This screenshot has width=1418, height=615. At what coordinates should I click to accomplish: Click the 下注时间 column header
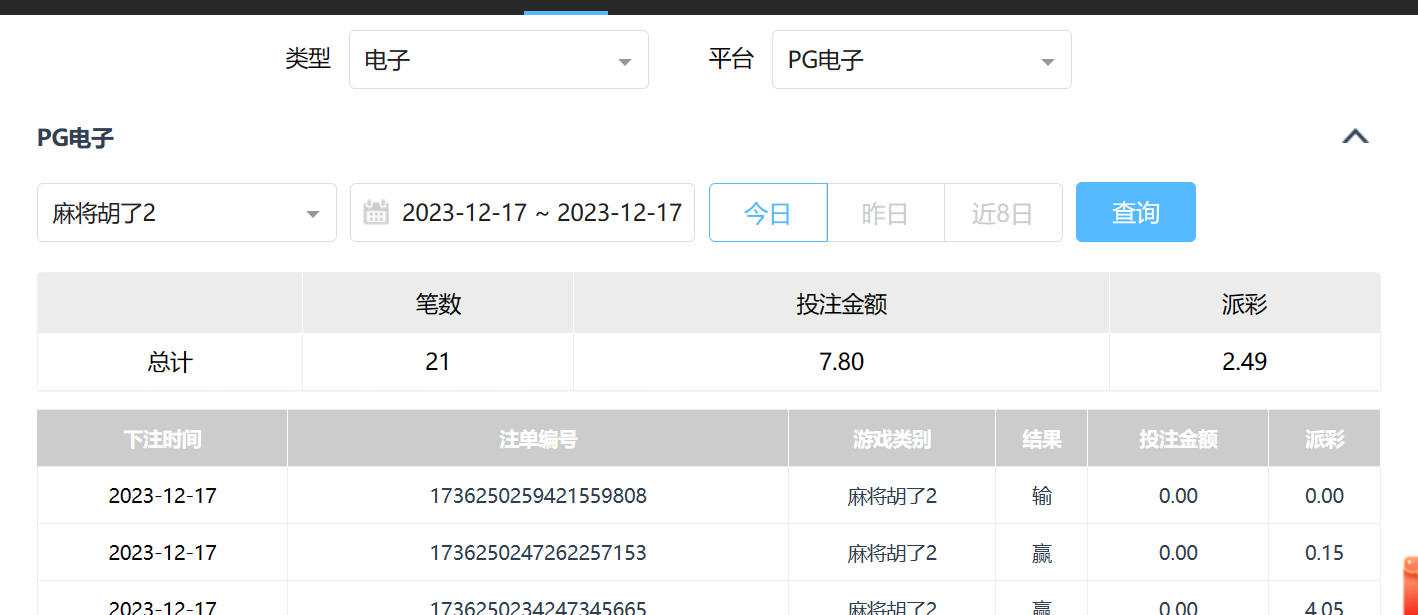(x=162, y=439)
